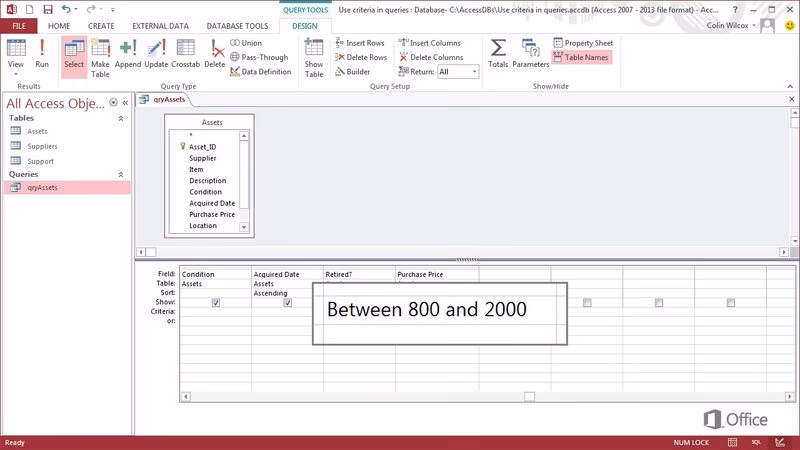Viewport: 800px width, 450px height.
Task: Open the Suppliers table in navigation pane
Action: [x=41, y=145]
